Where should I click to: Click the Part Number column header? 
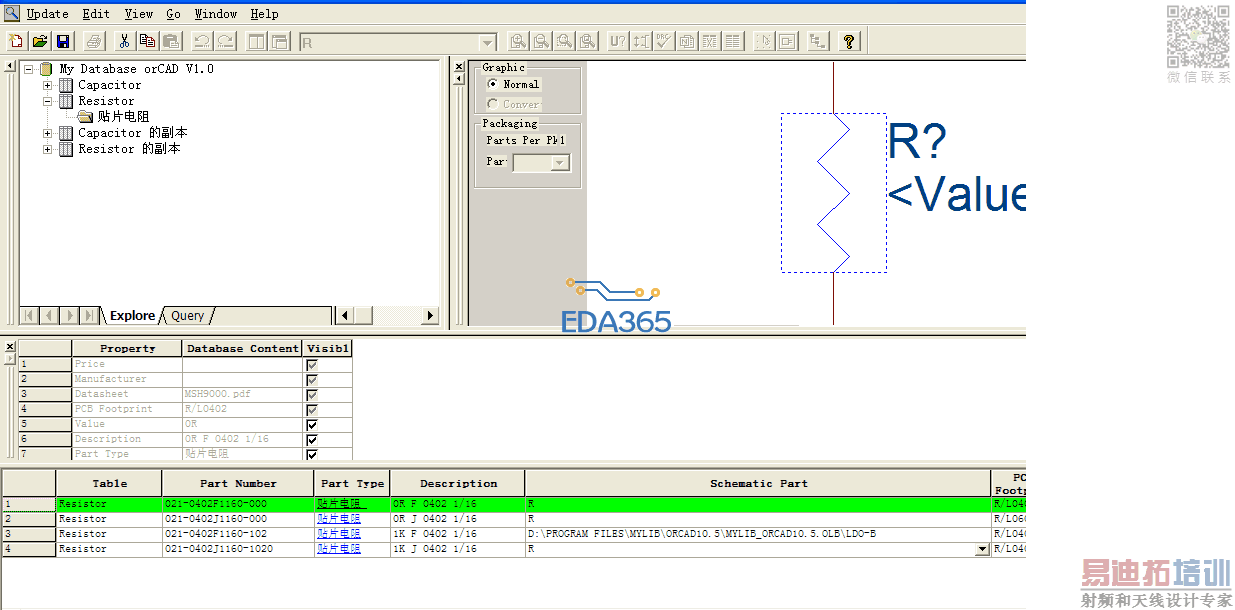(x=238, y=483)
